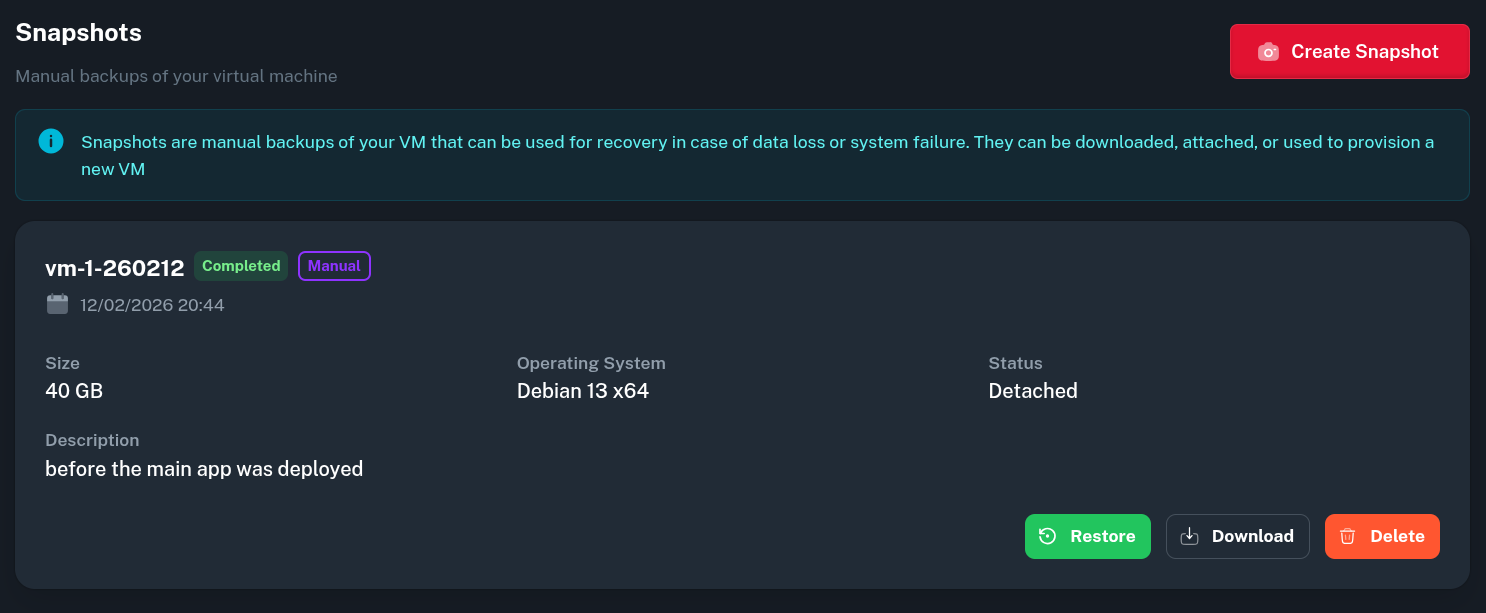Image resolution: width=1486 pixels, height=613 pixels.
Task: Click the description text about main app
Action: (204, 468)
